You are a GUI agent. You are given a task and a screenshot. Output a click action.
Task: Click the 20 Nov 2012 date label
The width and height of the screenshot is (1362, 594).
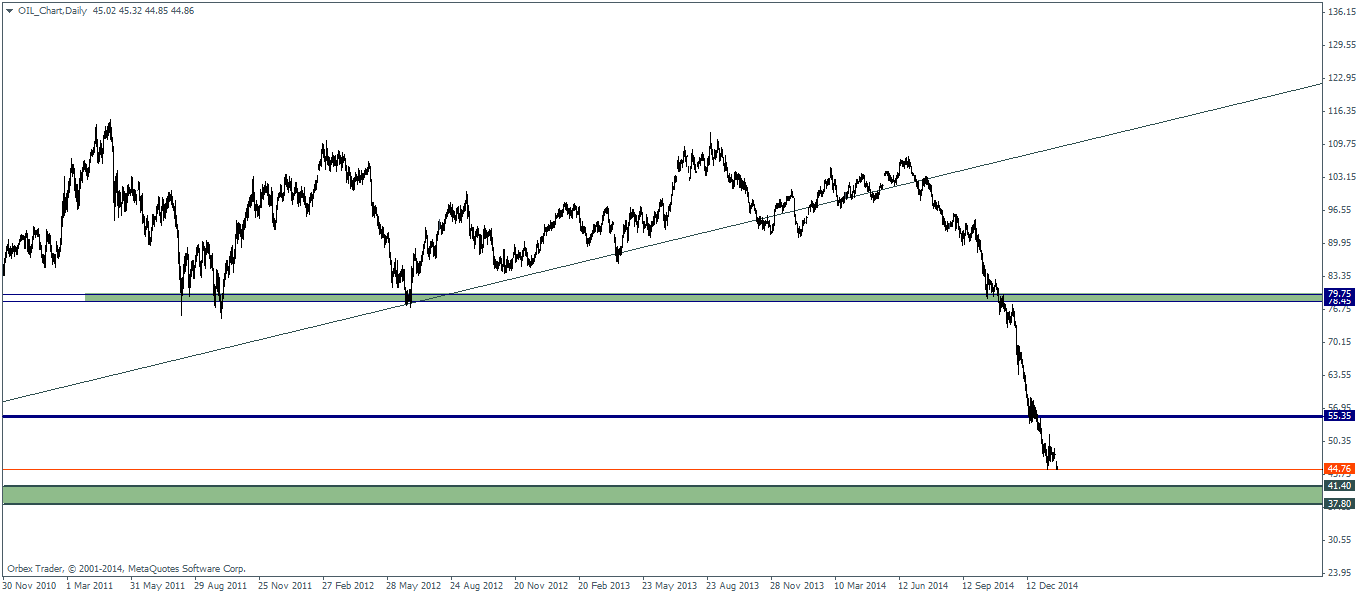[542, 585]
